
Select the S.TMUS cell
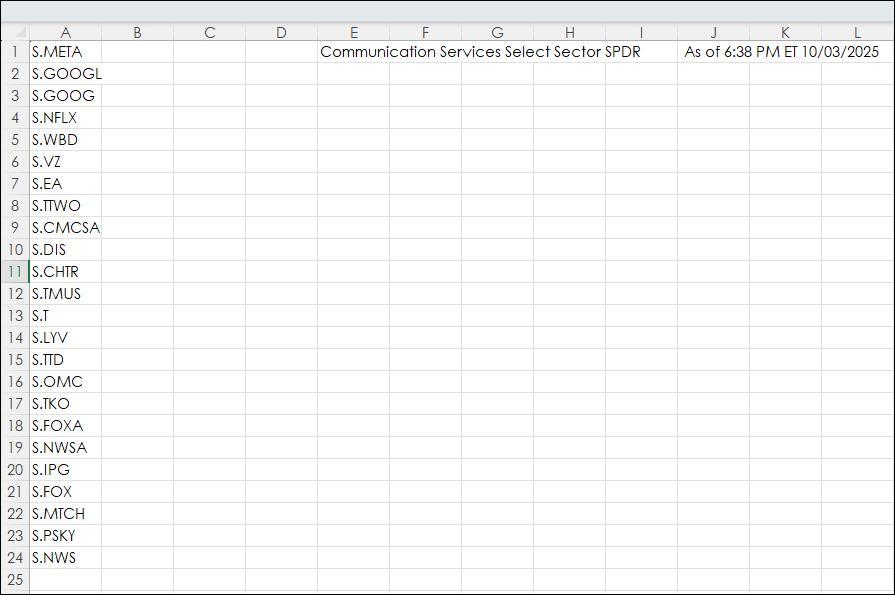coord(65,294)
